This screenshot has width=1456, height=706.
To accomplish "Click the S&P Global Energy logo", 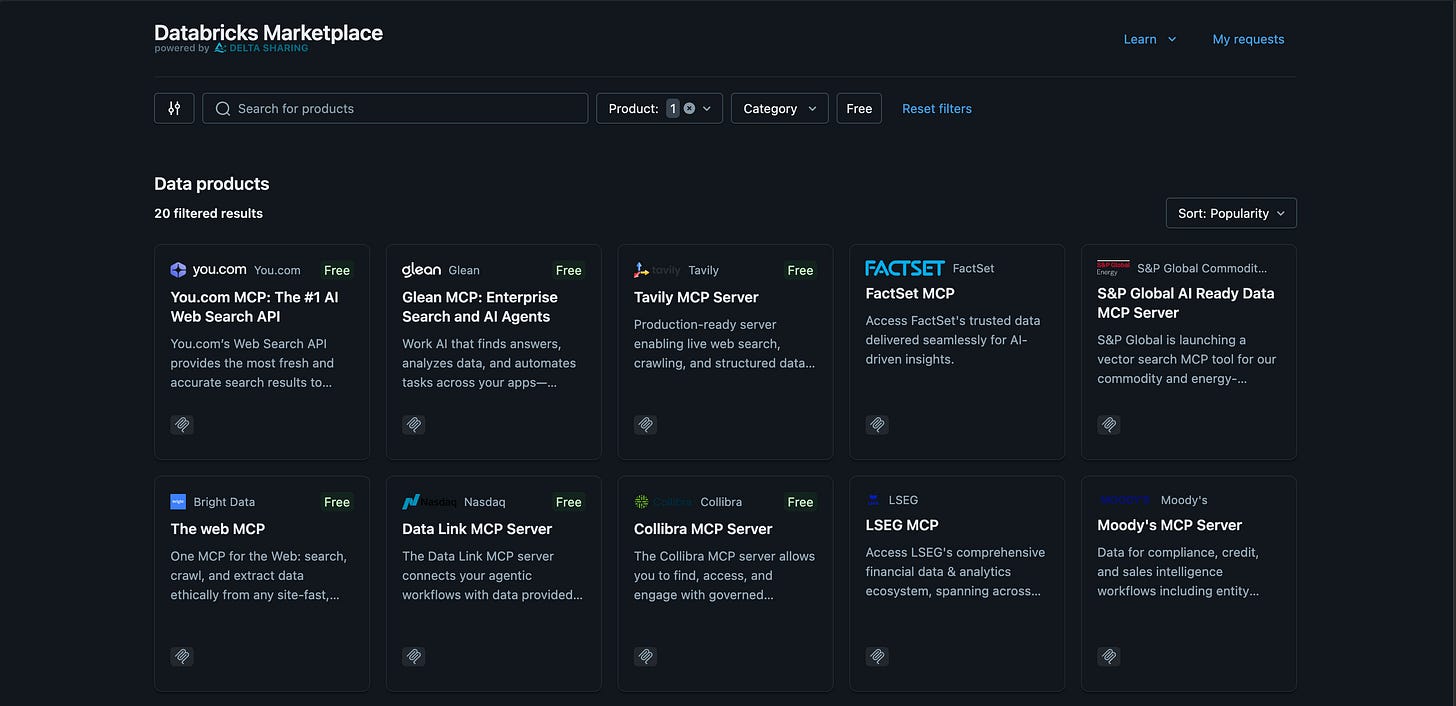I will [x=1113, y=268].
